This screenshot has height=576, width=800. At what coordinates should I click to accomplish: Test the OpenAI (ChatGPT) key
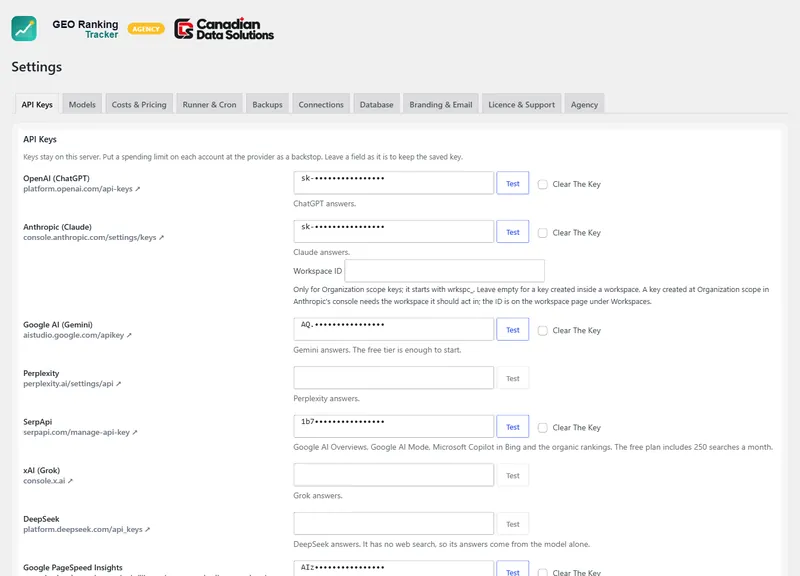[513, 184]
